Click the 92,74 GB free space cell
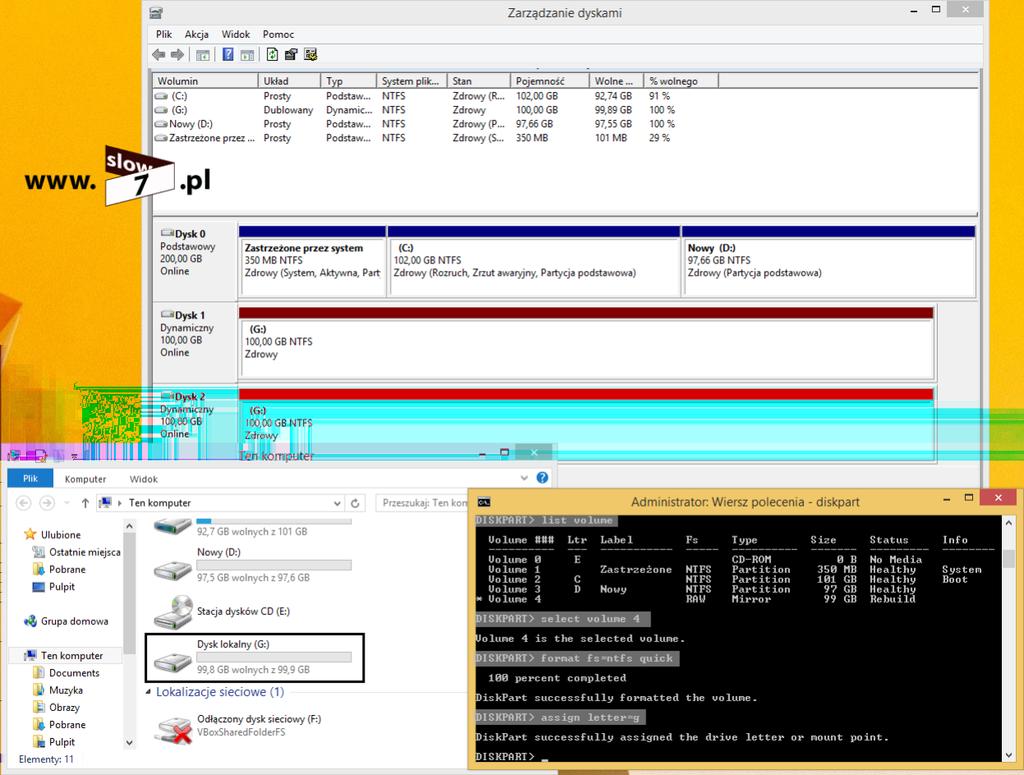Viewport: 1024px width, 775px height. point(613,96)
